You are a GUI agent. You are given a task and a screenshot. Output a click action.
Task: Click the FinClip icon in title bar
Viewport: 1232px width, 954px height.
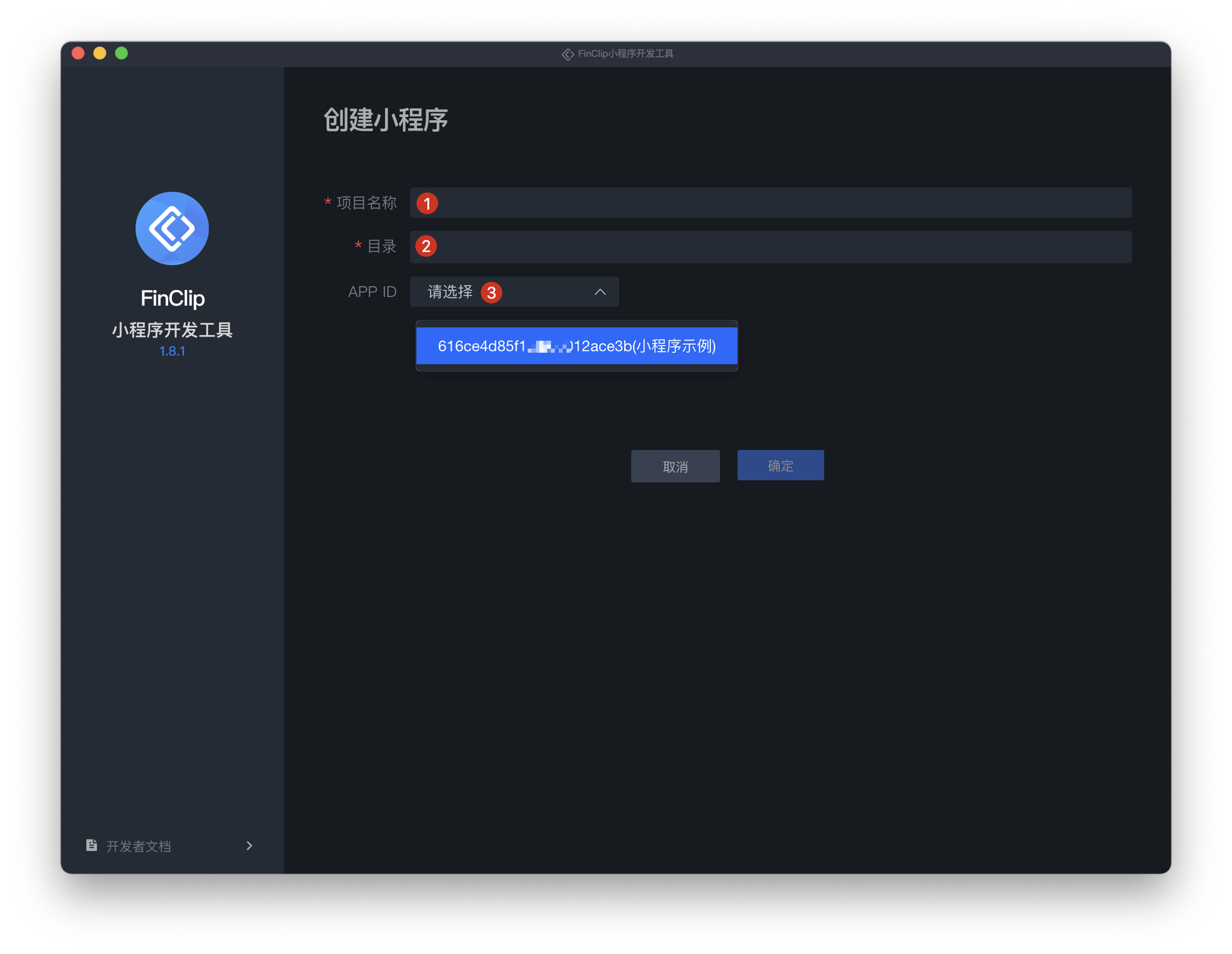coord(567,54)
